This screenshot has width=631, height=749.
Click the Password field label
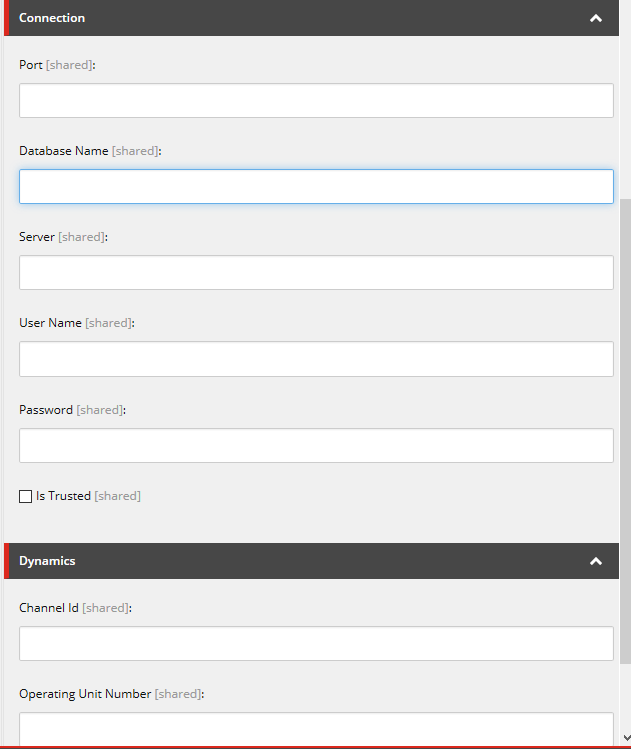(46, 409)
